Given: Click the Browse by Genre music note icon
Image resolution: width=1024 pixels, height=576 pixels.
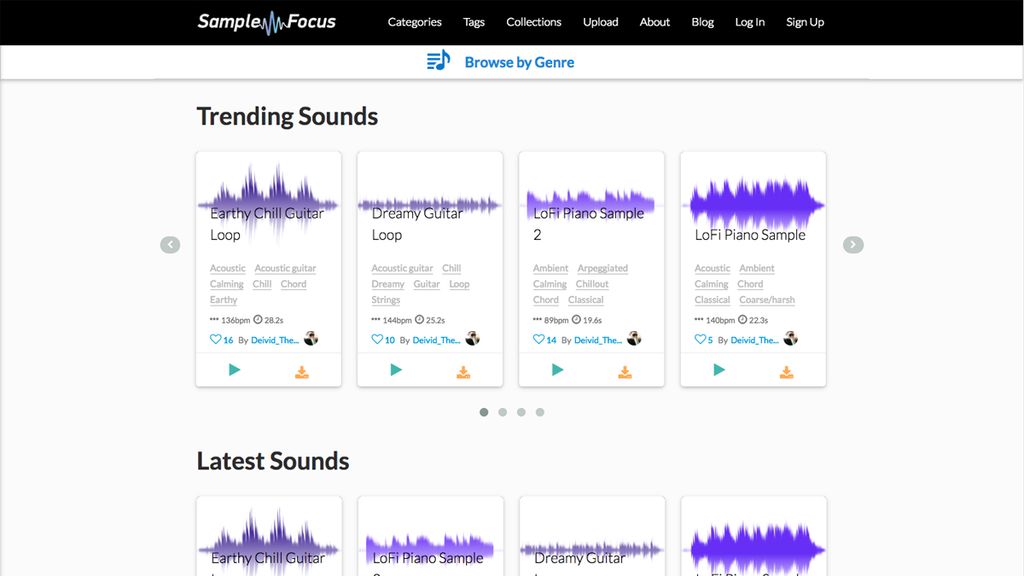Looking at the screenshot, I should point(436,61).
